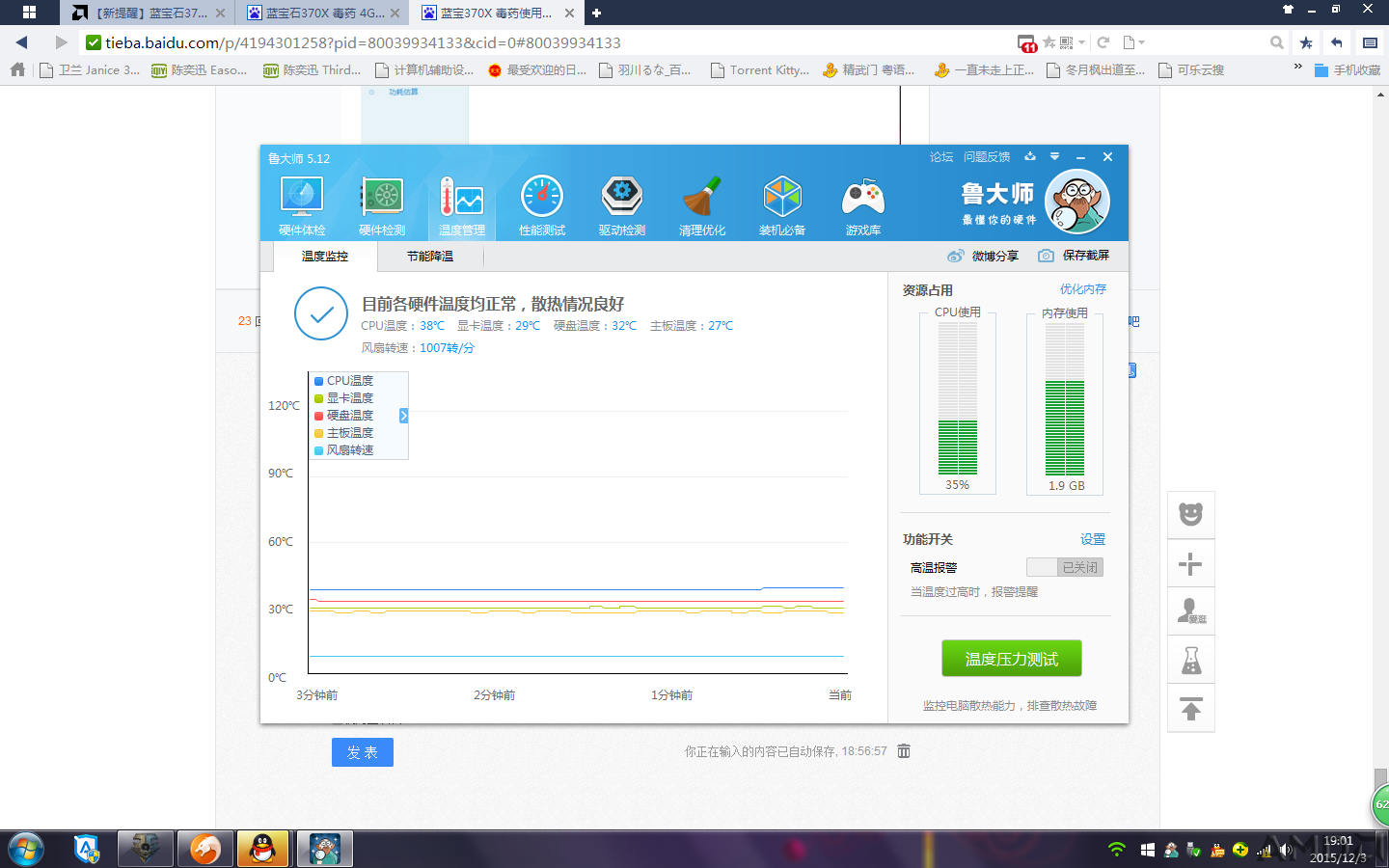Open the 鲁大师 taskbar button
The width and height of the screenshot is (1389, 868).
(324, 849)
